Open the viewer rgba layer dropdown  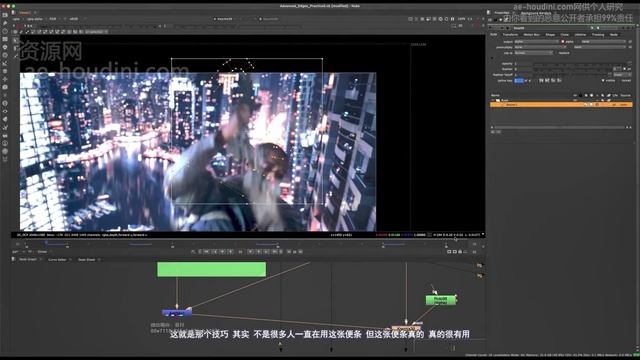pyautogui.click(x=18, y=19)
